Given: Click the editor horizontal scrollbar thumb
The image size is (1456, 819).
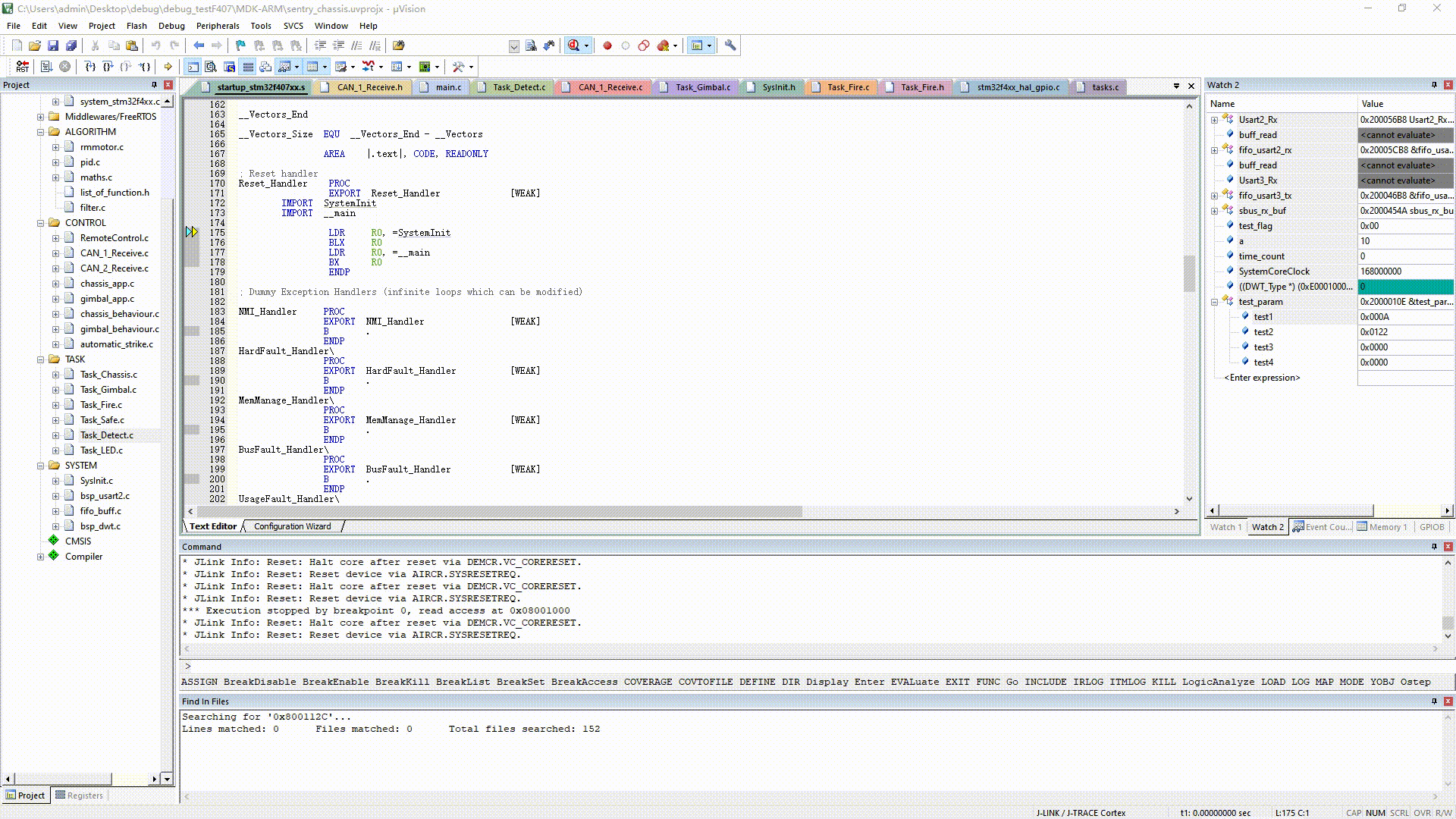Looking at the screenshot, I should 498,511.
